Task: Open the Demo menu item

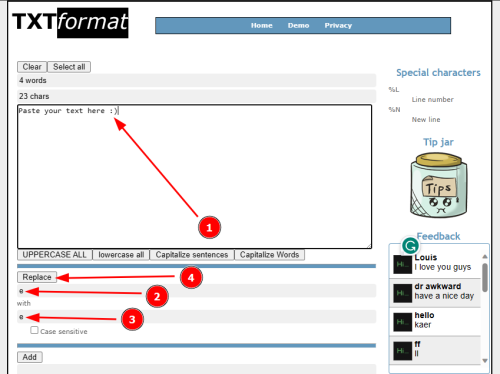Action: tap(298, 25)
